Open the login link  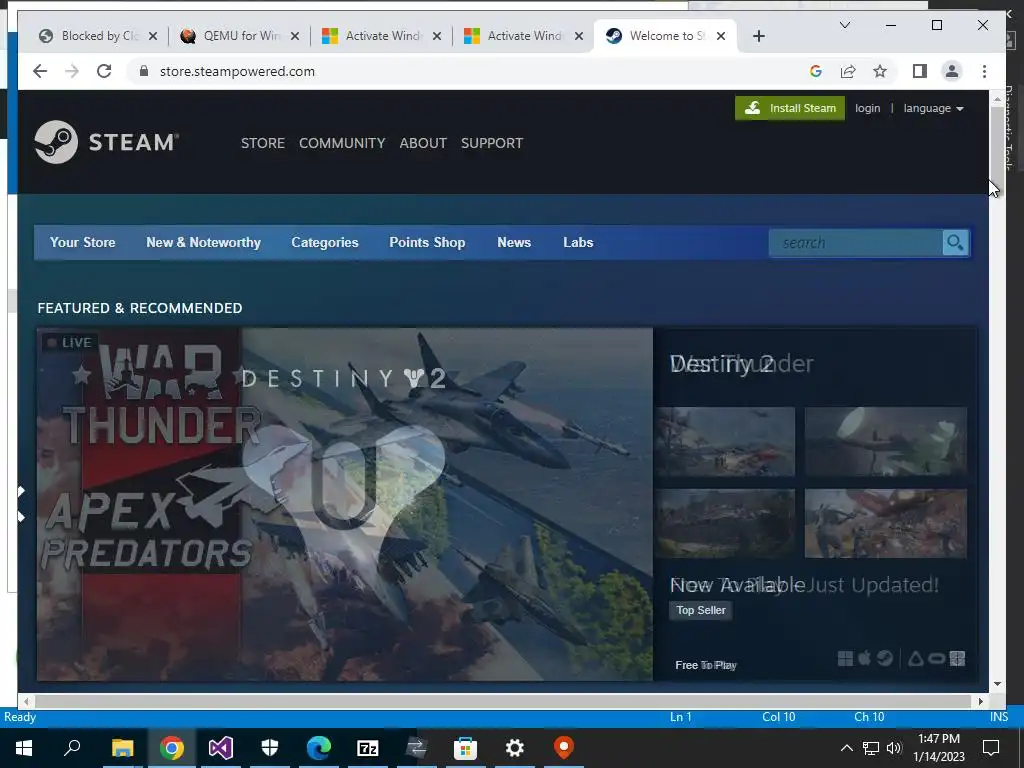click(x=867, y=108)
